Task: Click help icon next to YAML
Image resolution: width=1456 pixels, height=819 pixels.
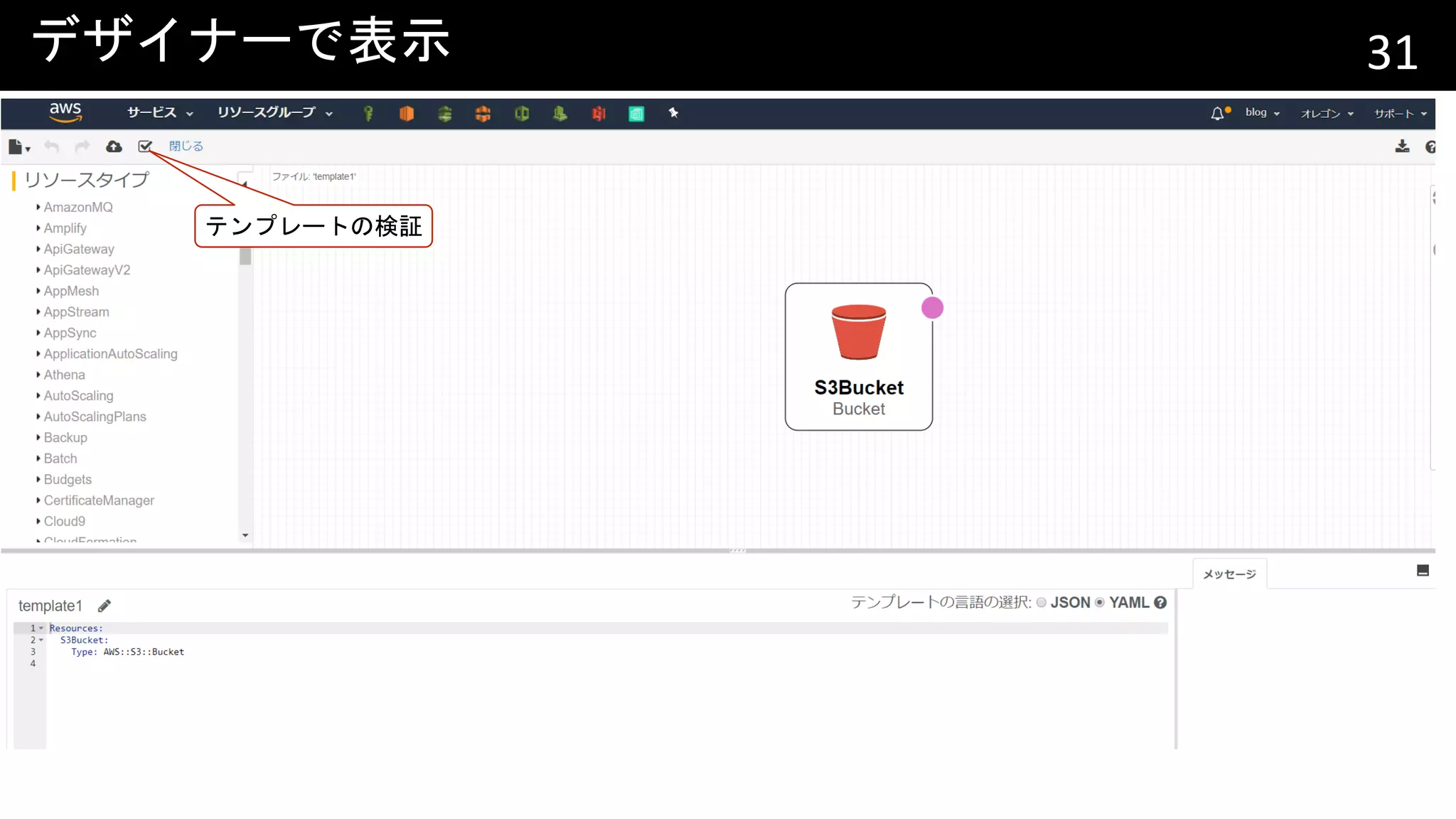Action: click(x=1160, y=602)
